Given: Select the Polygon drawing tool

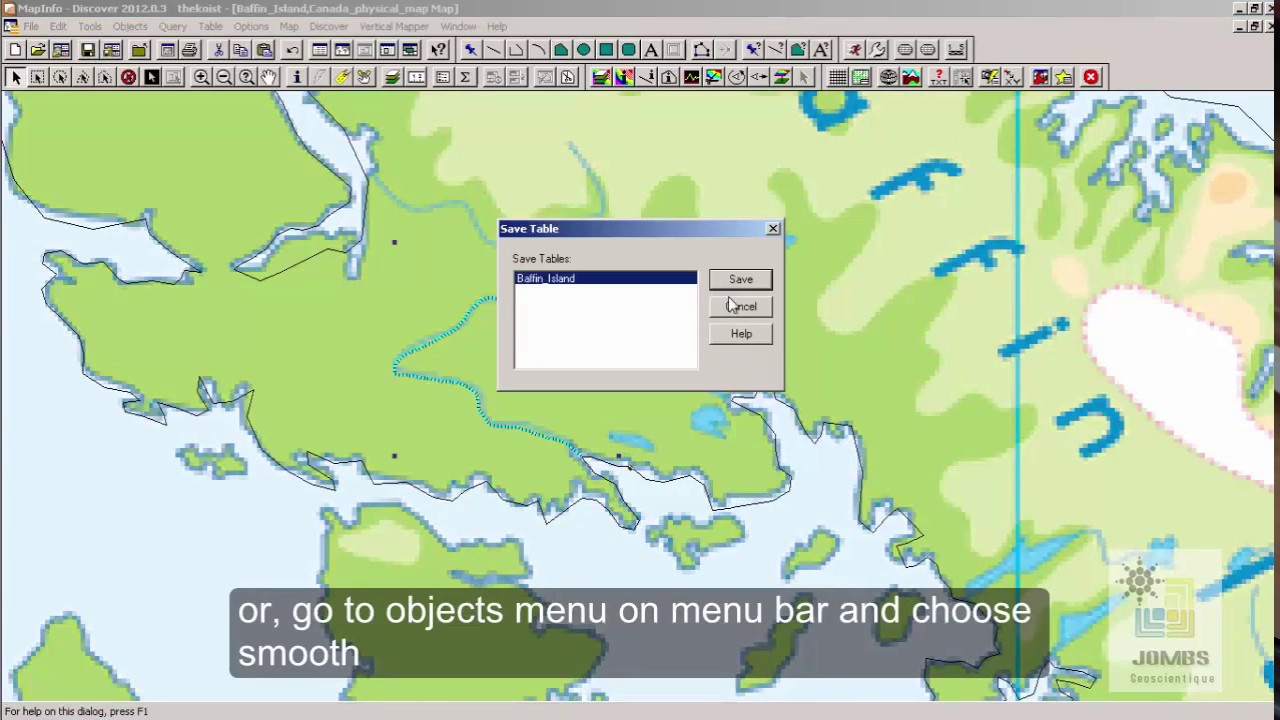Looking at the screenshot, I should (561, 50).
